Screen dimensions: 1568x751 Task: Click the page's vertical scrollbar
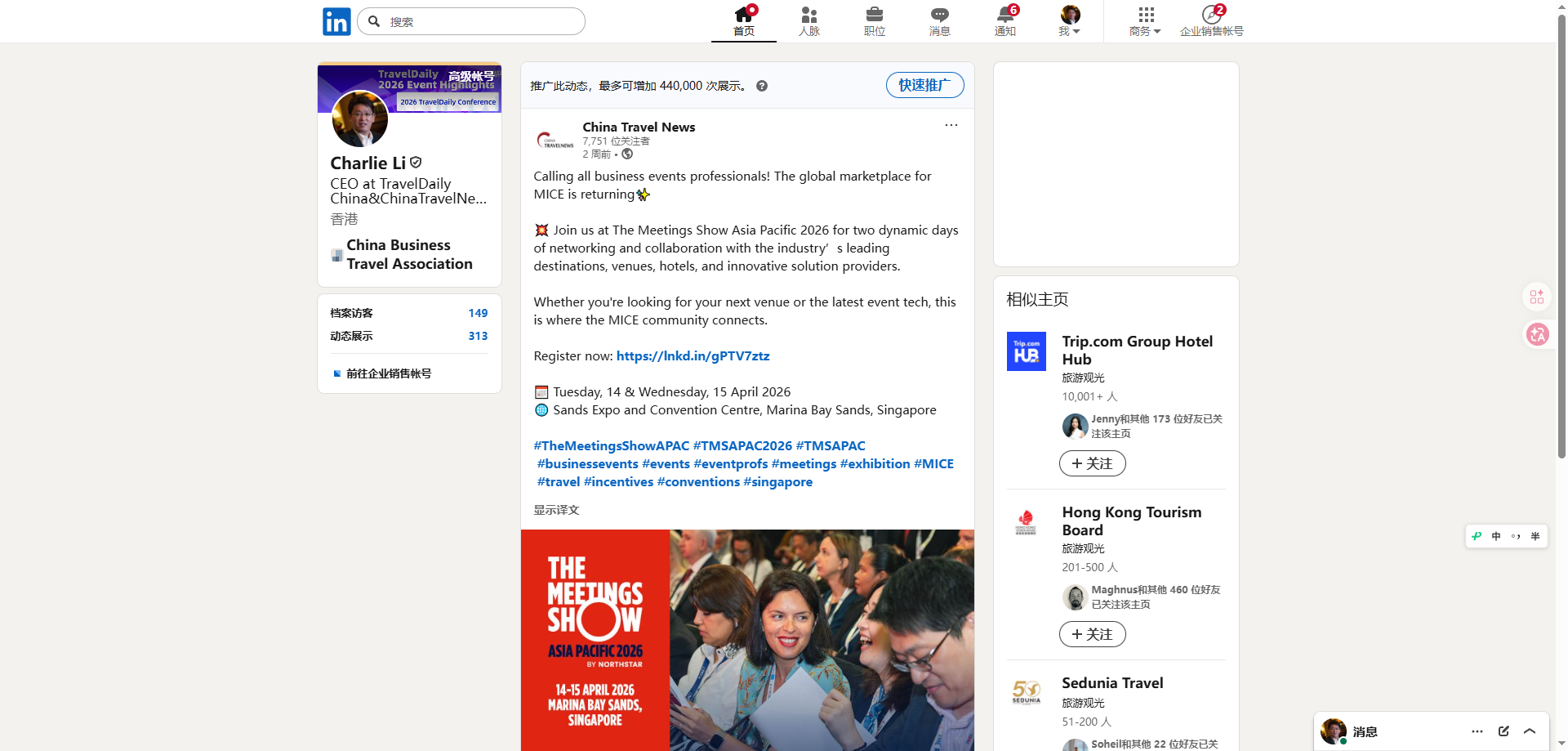1561,245
